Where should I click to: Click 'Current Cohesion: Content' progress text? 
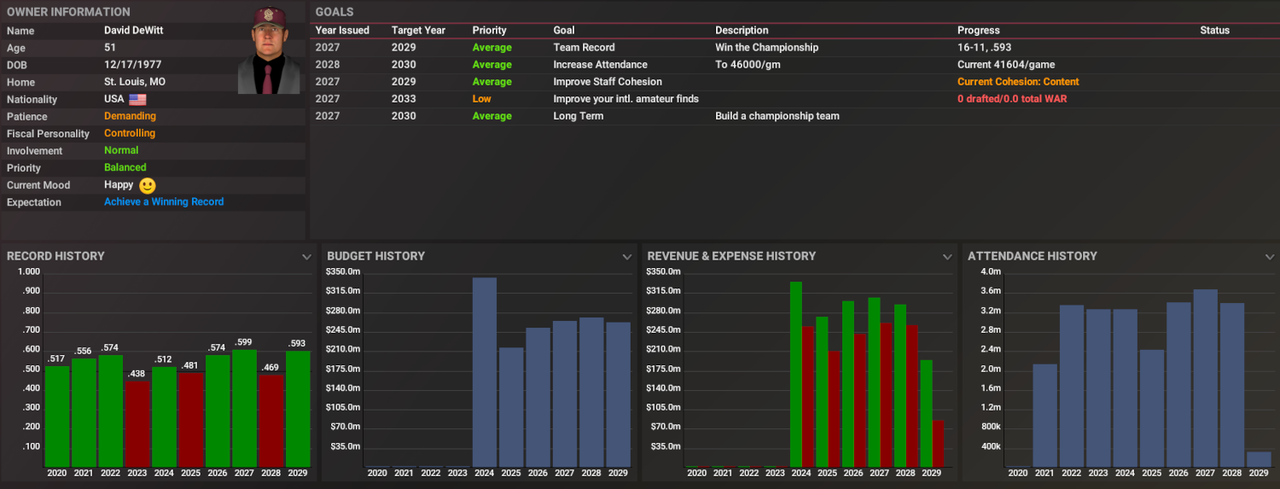1018,82
